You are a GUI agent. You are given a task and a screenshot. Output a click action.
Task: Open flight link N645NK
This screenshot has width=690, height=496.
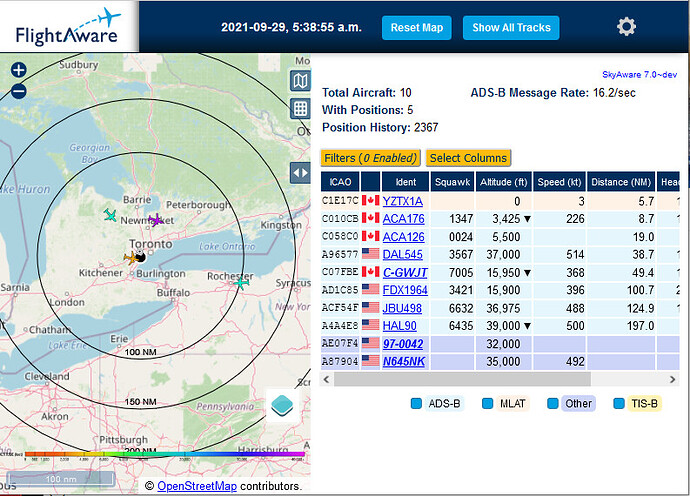[404, 361]
